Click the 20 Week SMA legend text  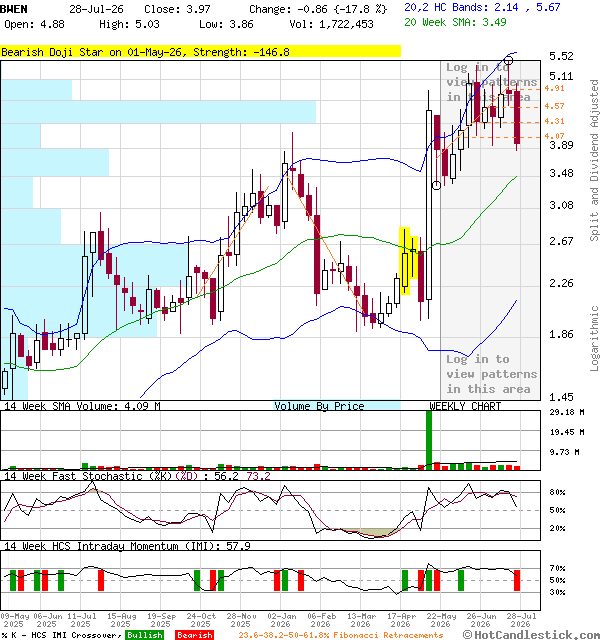pos(455,22)
